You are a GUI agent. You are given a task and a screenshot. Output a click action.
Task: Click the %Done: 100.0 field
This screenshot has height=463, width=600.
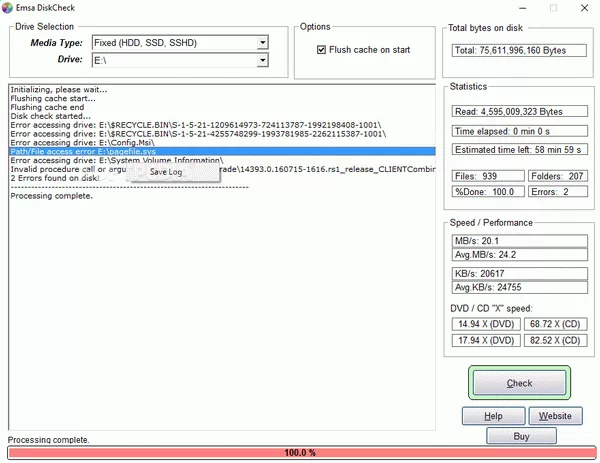(488, 192)
